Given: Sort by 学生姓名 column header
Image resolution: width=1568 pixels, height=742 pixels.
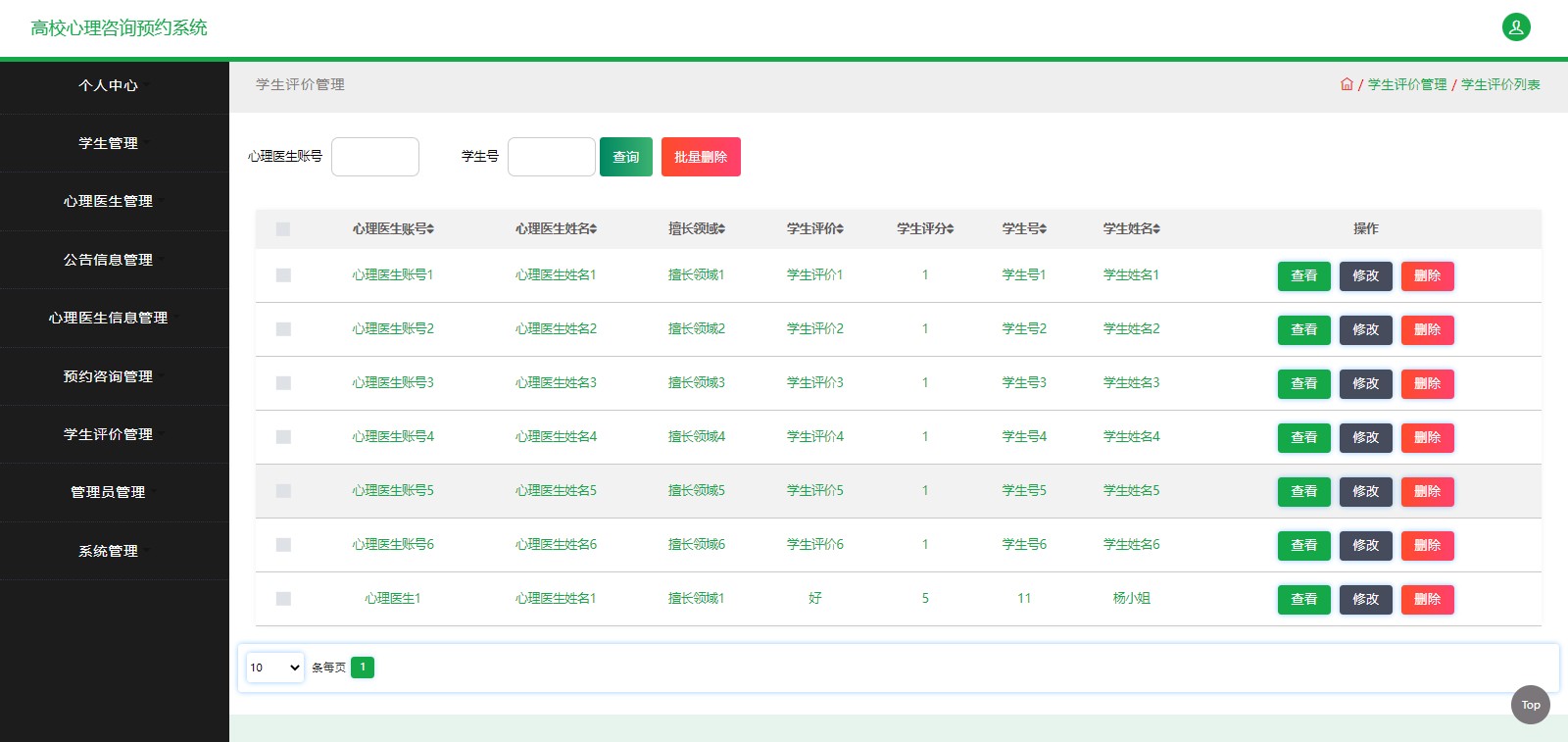Looking at the screenshot, I should (x=1131, y=229).
